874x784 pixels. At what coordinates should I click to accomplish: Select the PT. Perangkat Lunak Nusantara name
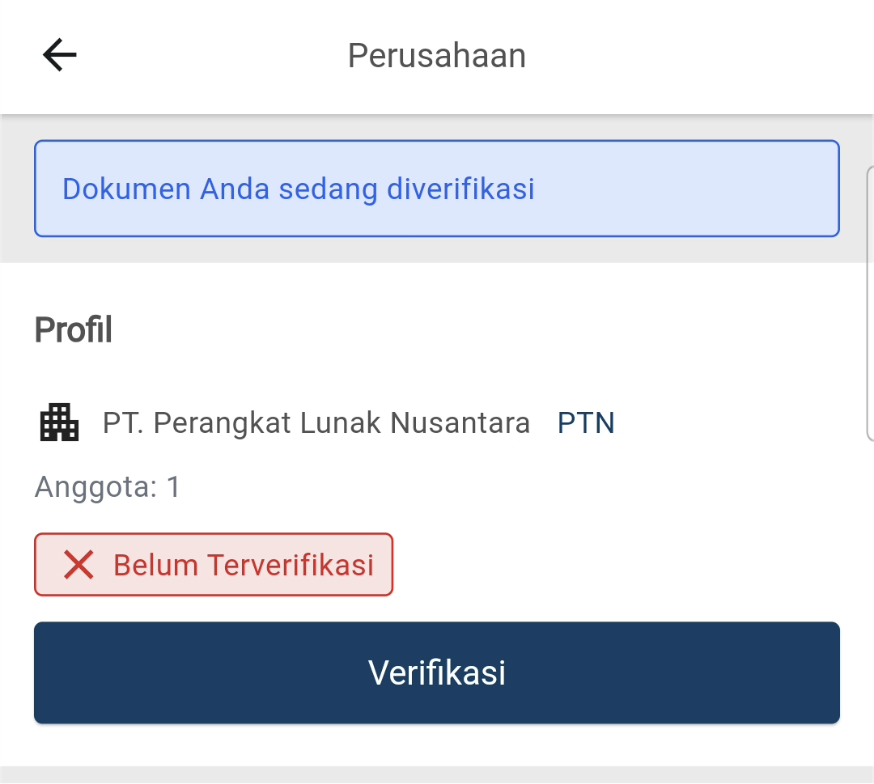[316, 424]
